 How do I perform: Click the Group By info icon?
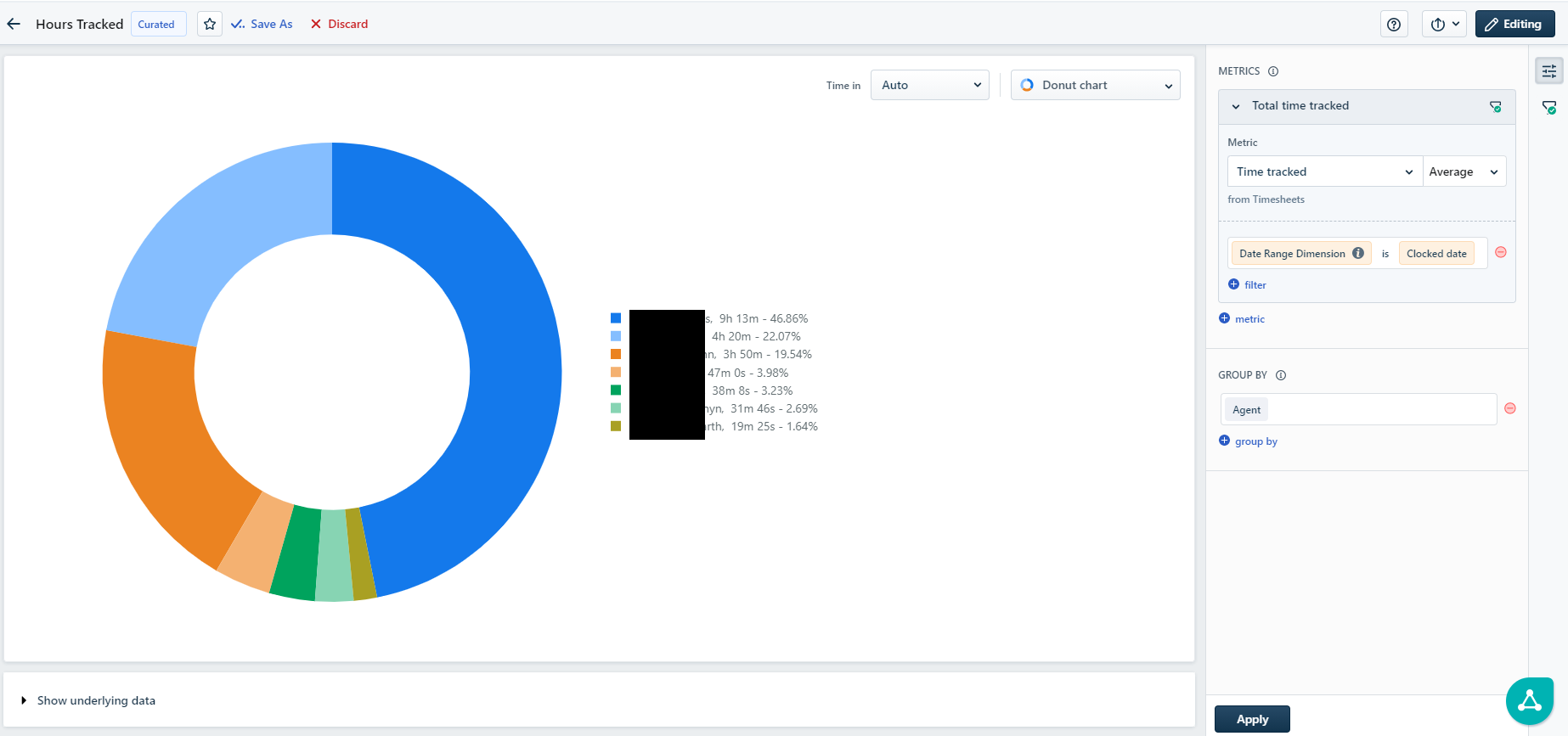pos(1281,375)
